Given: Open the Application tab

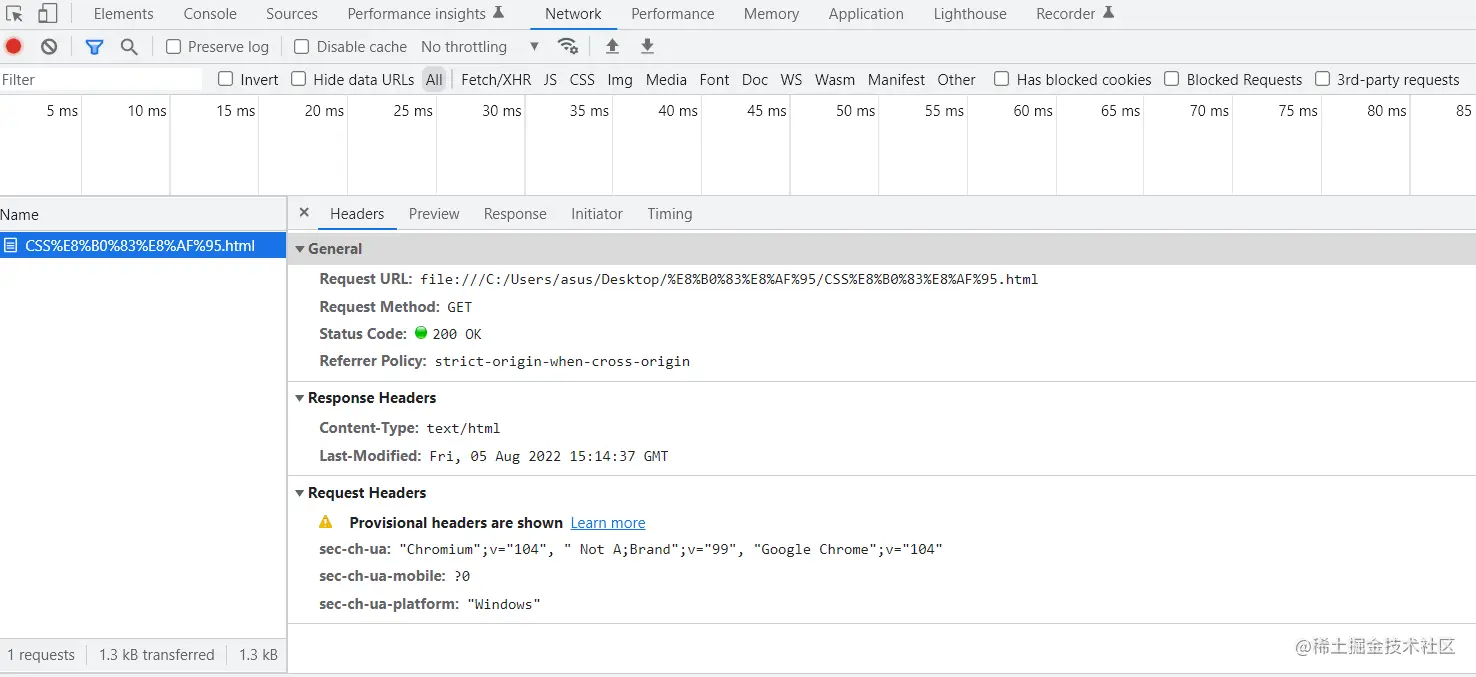Looking at the screenshot, I should [866, 14].
